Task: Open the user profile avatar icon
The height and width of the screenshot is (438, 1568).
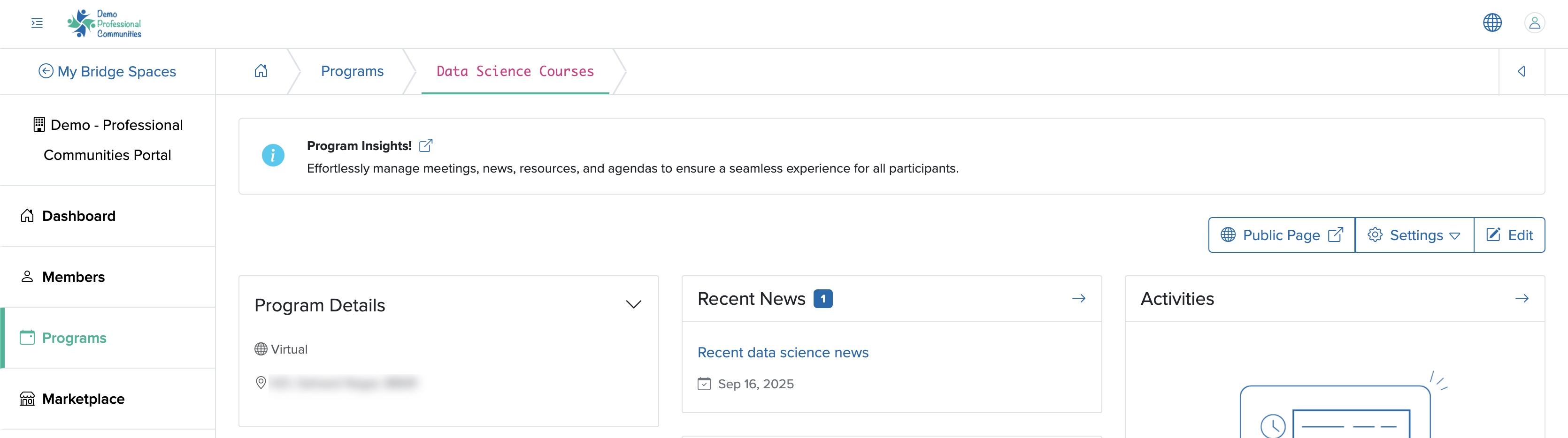Action: click(x=1535, y=23)
